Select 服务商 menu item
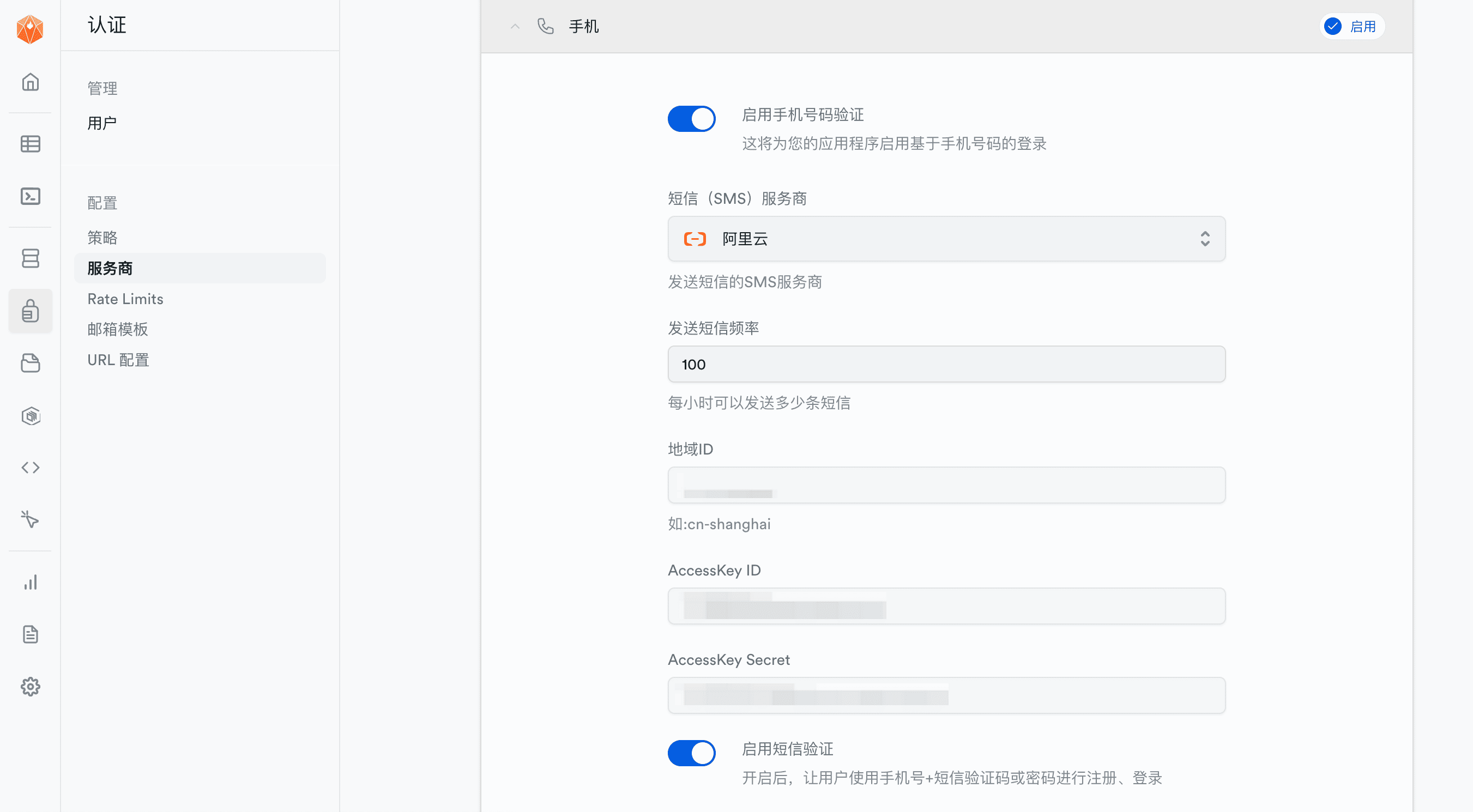This screenshot has width=1473, height=812. click(x=200, y=268)
